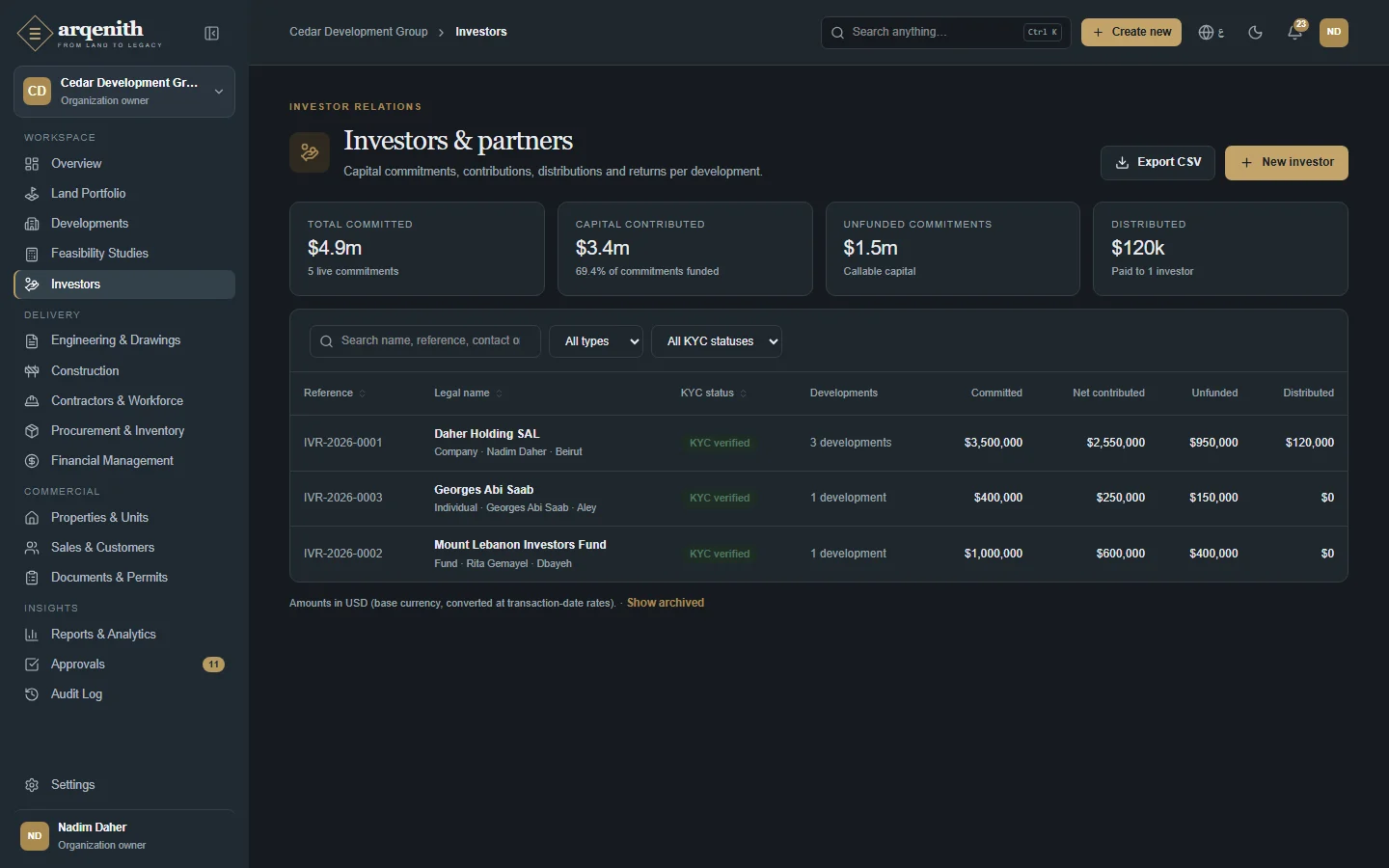Click the Search anything field

pos(946,33)
